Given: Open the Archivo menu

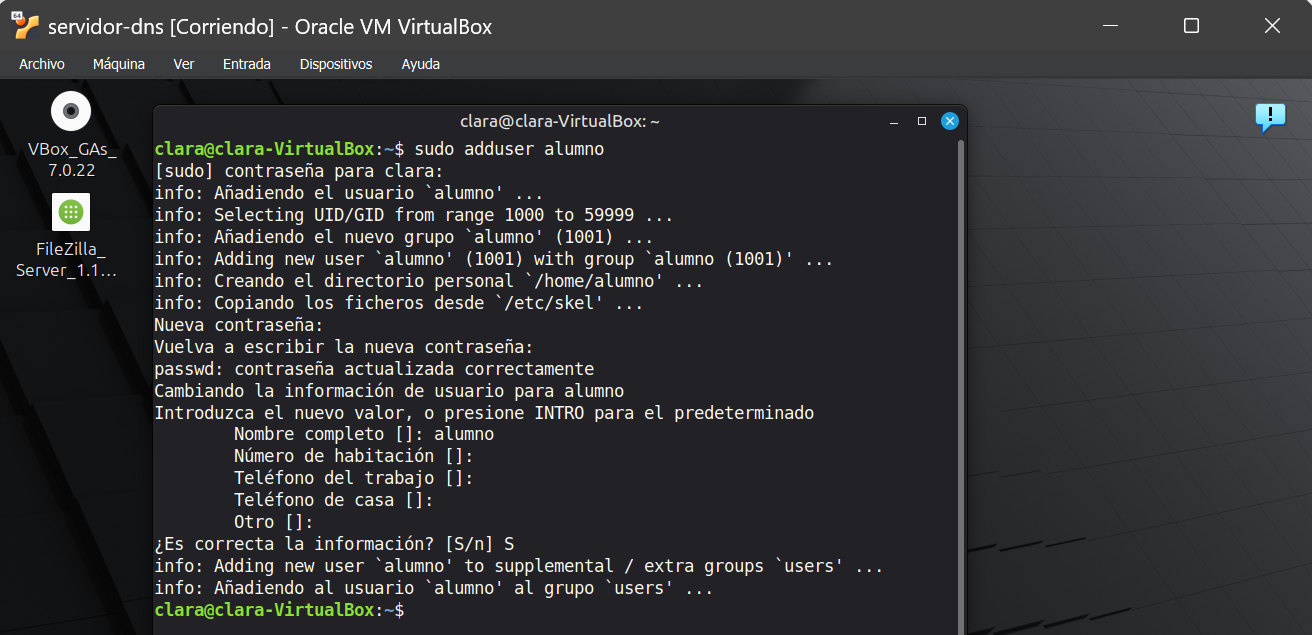Looking at the screenshot, I should 42,64.
